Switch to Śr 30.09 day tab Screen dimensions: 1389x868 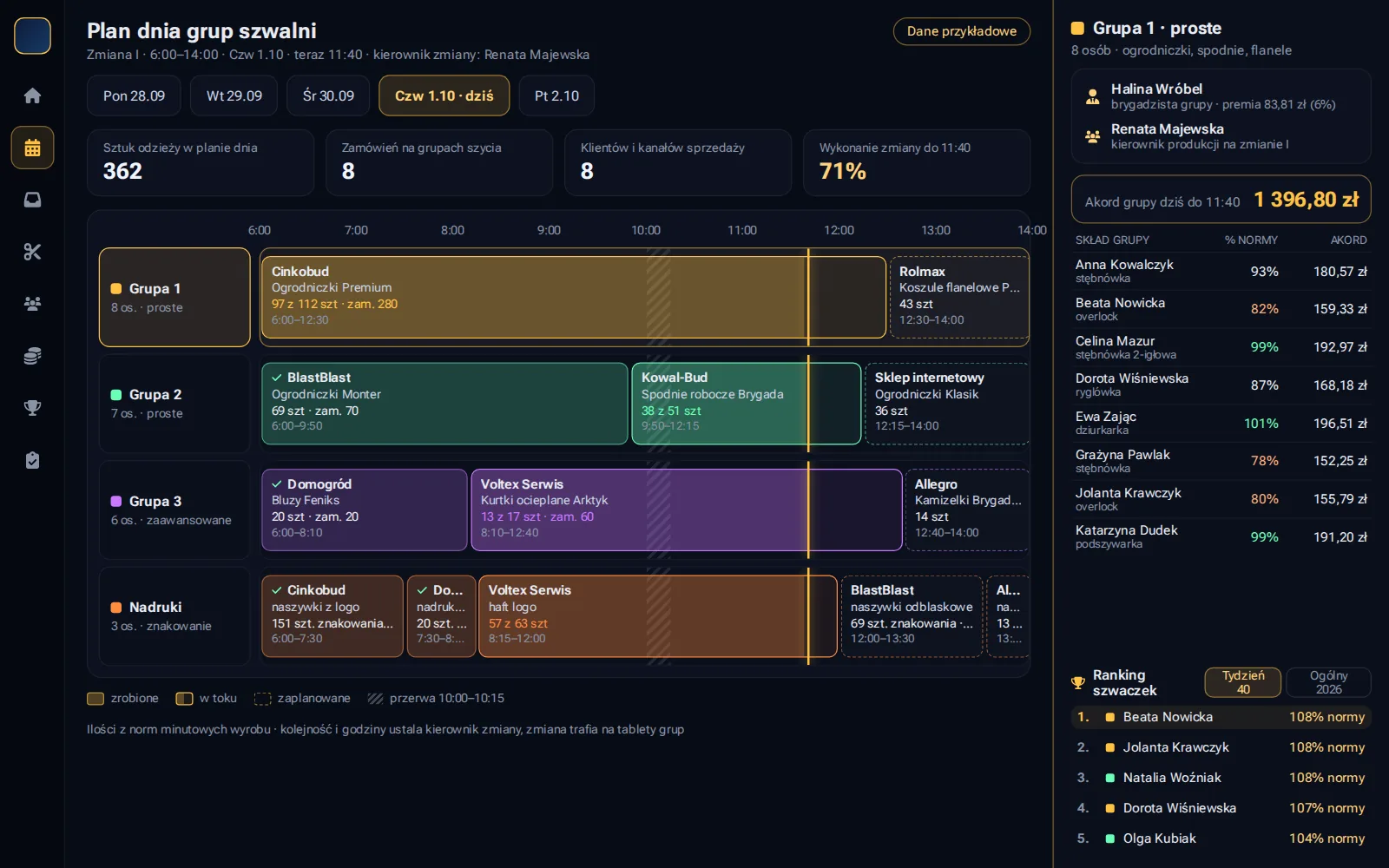[328, 95]
